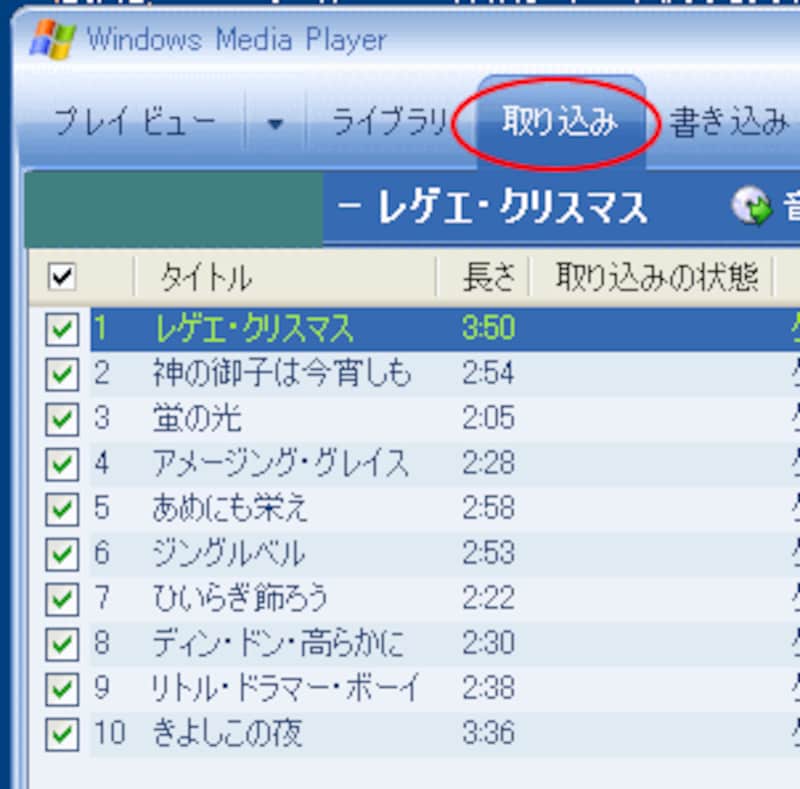The image size is (800, 789).
Task: Click the Windows Media Player logo icon
Action: coord(53,39)
